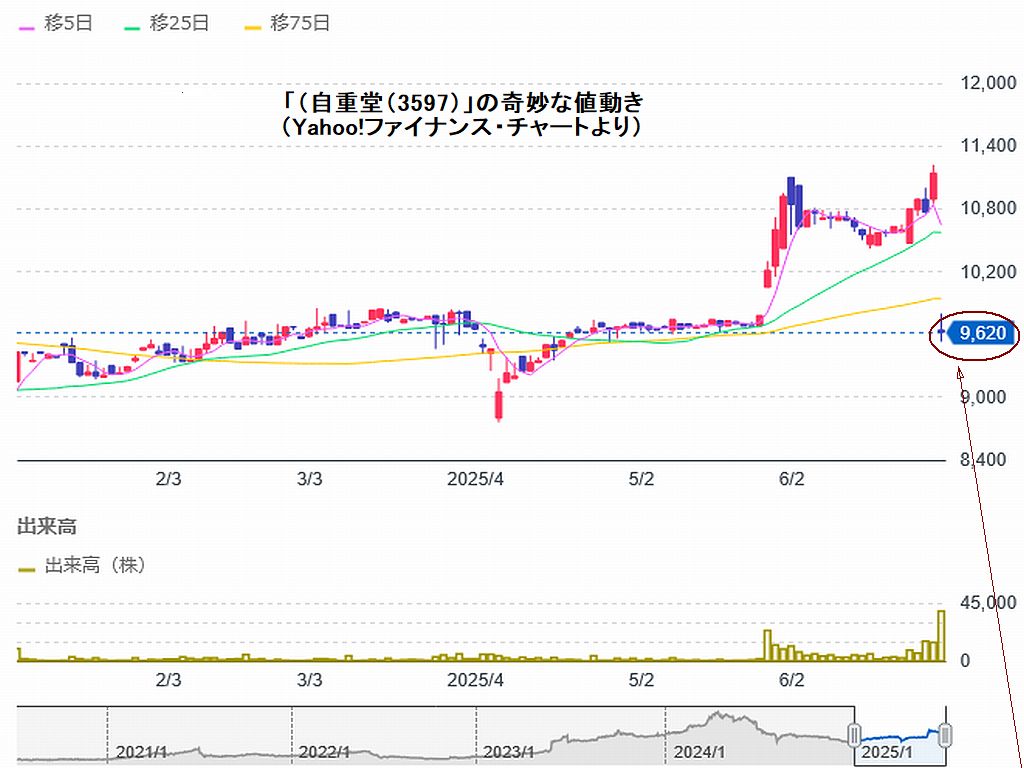The width and height of the screenshot is (1024, 768).
Task: Click the 5/2 date label under volume chart
Action: point(641,680)
